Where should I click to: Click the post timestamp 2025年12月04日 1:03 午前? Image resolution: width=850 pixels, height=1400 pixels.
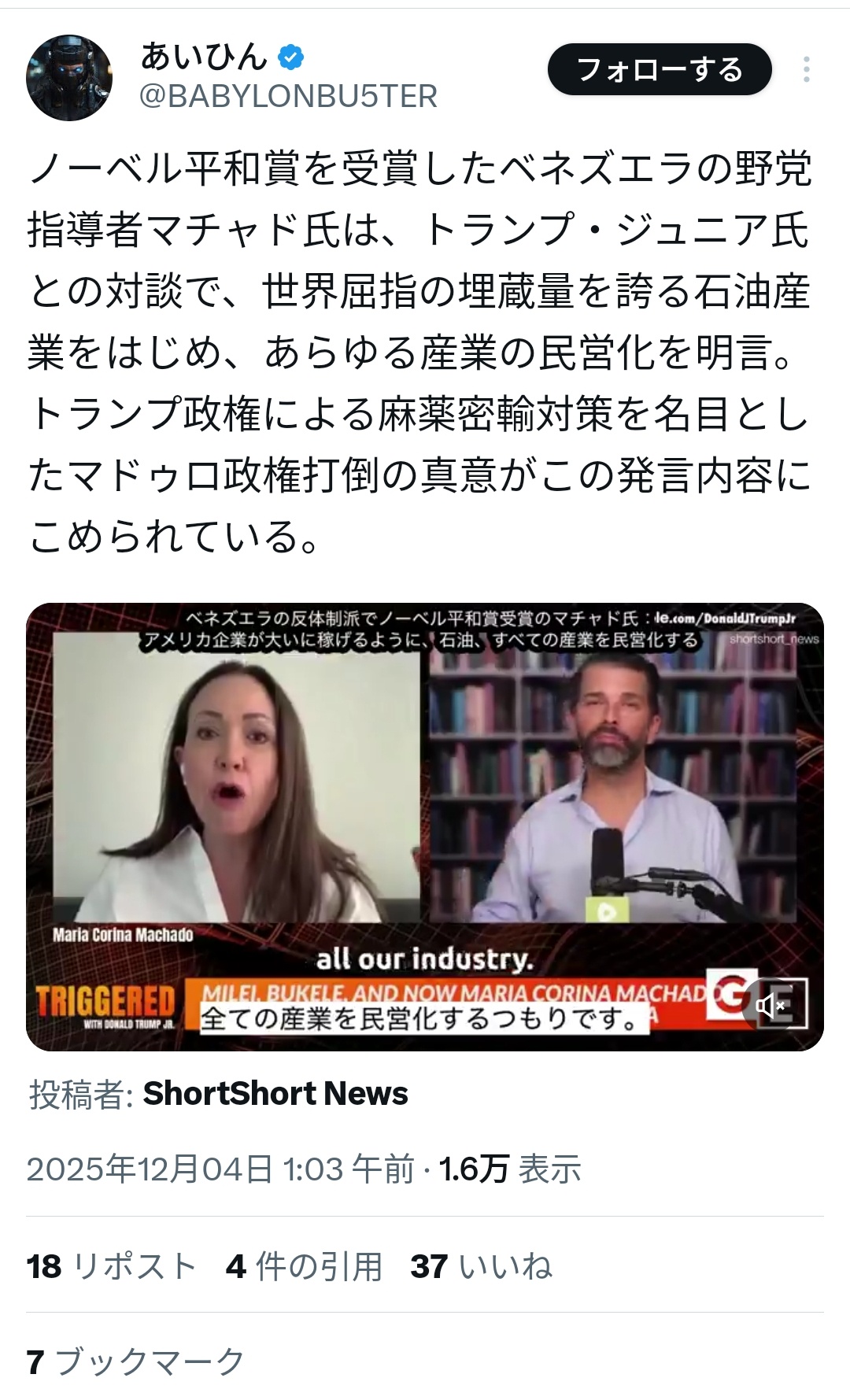coord(220,1169)
